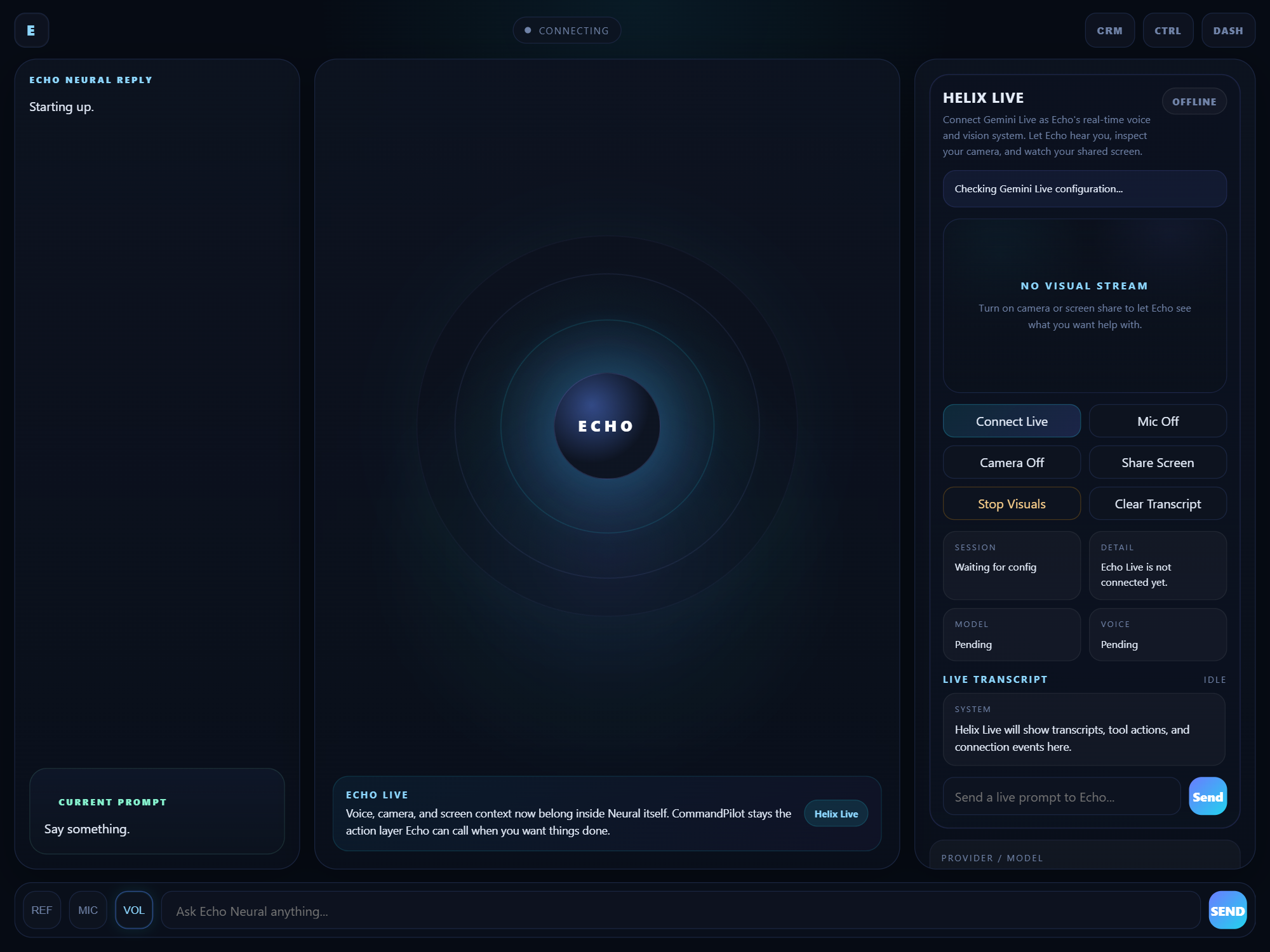Toggle the Camera Off button

[1012, 462]
